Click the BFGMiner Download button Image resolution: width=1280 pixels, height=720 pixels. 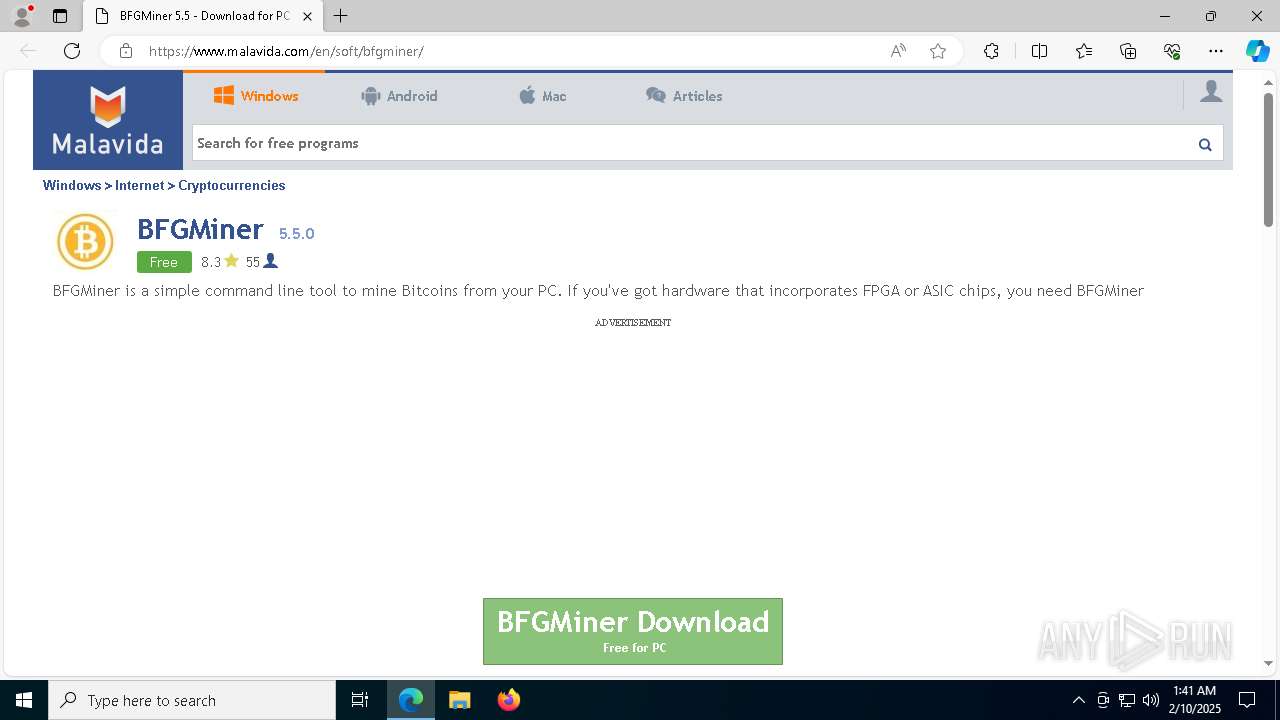pos(633,631)
